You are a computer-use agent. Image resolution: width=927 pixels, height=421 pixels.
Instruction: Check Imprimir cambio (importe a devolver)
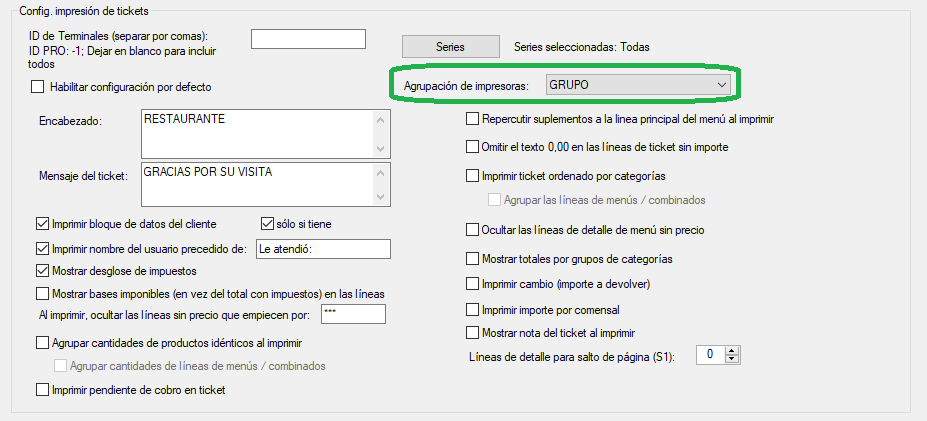coord(473,284)
